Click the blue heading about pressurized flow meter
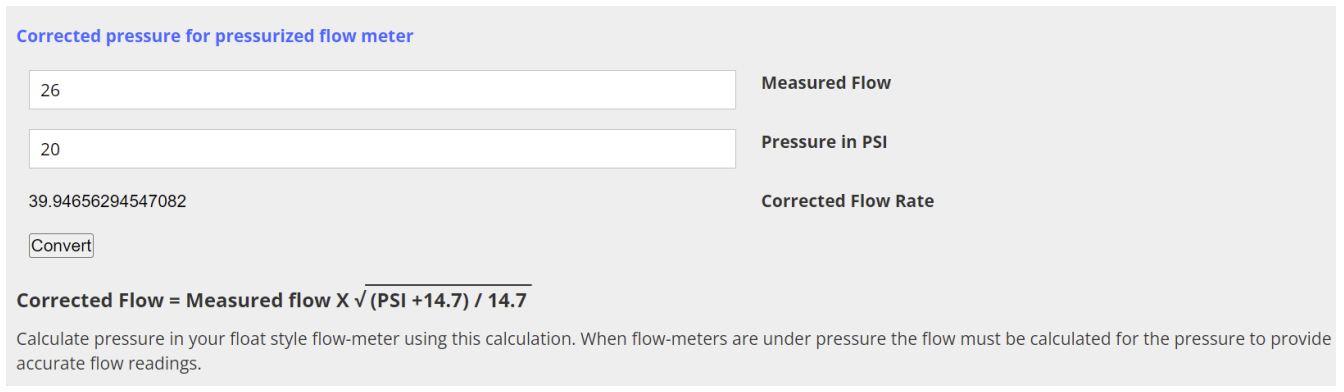The image size is (1344, 392). pos(215,36)
